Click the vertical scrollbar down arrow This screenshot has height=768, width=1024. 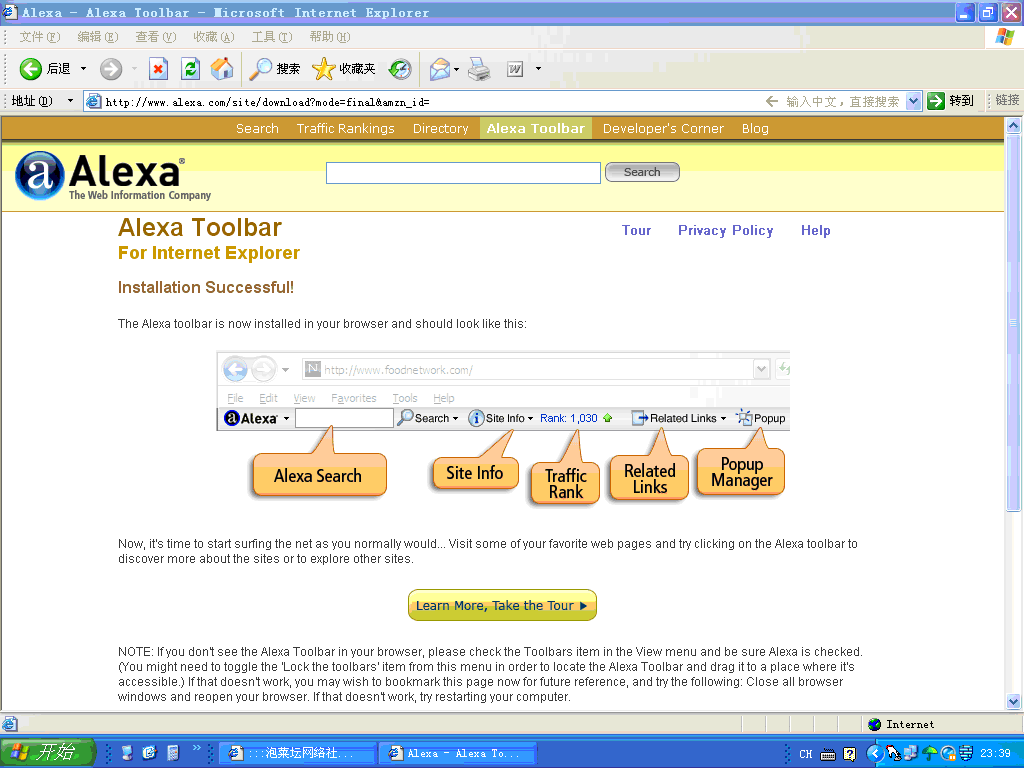click(1014, 702)
